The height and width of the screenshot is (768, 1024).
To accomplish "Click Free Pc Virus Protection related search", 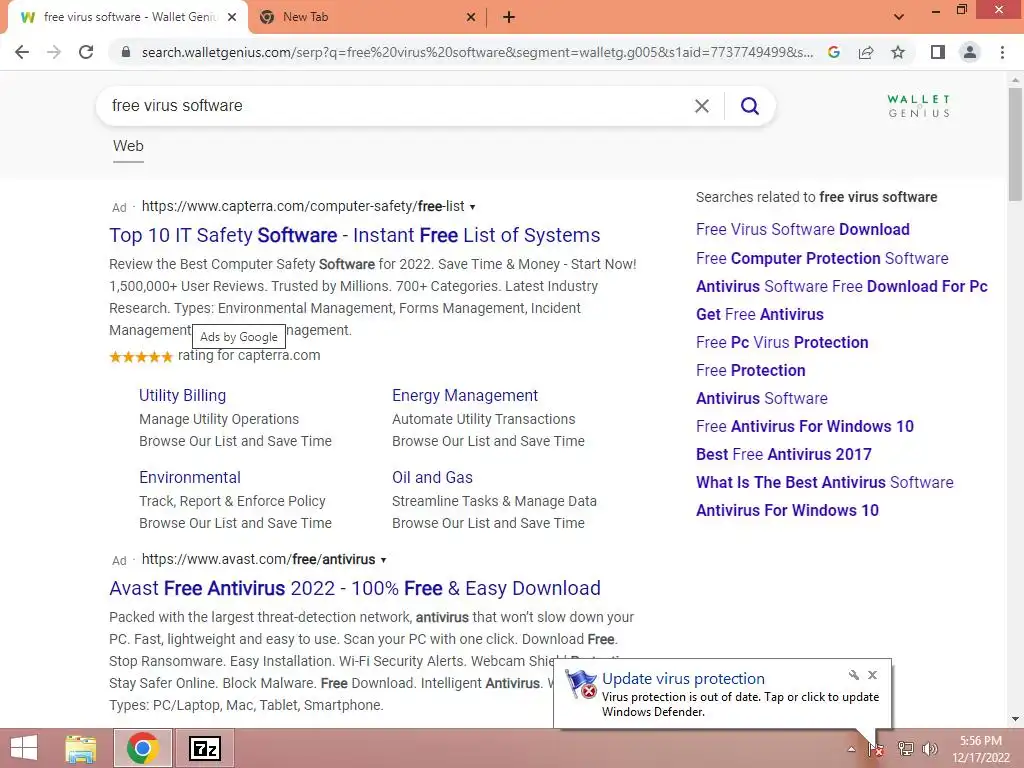I will tap(782, 343).
